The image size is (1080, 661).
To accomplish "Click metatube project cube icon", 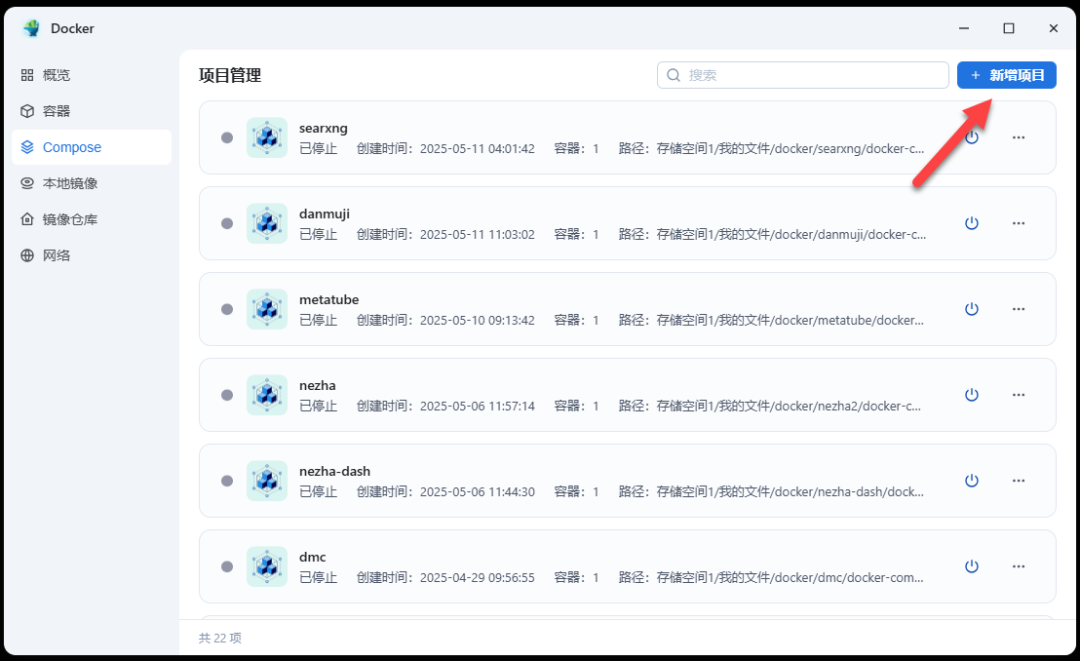I will click(267, 309).
